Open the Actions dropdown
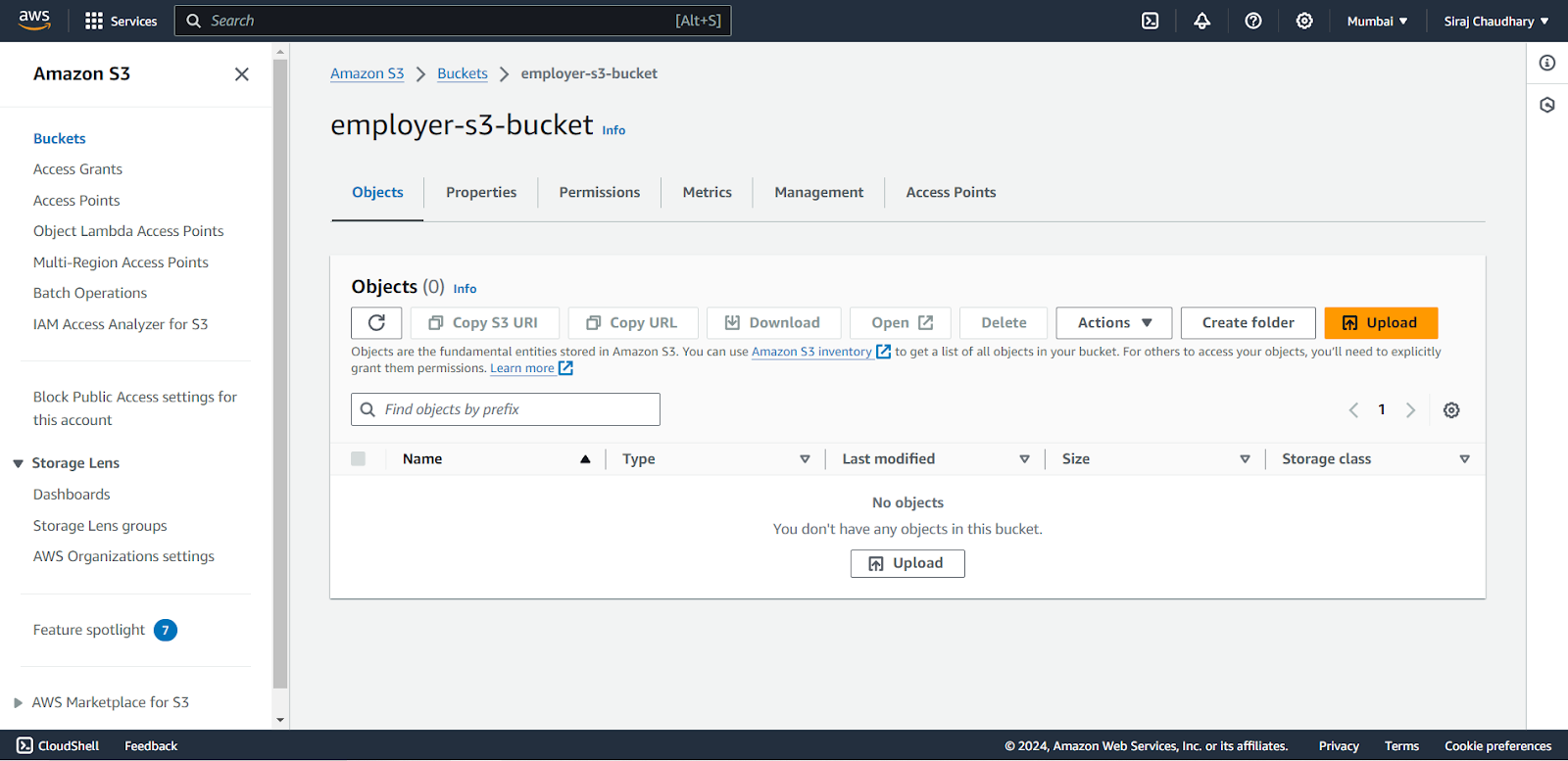The width and height of the screenshot is (1568, 761). coord(1114,323)
